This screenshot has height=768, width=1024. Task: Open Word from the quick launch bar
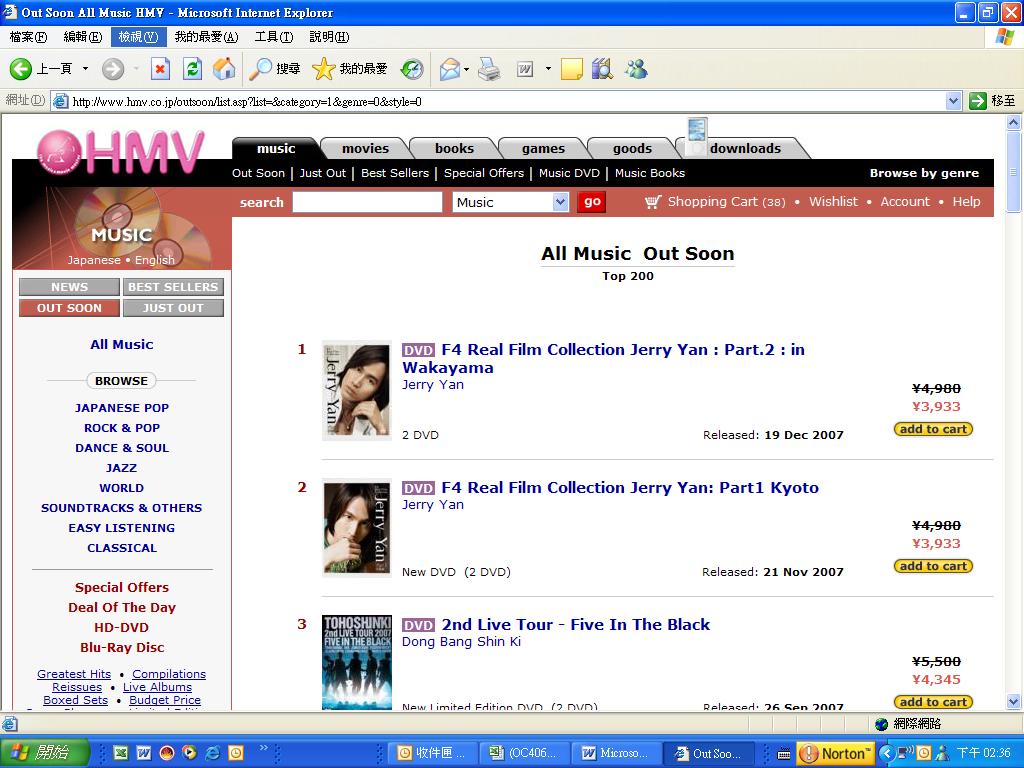144,753
